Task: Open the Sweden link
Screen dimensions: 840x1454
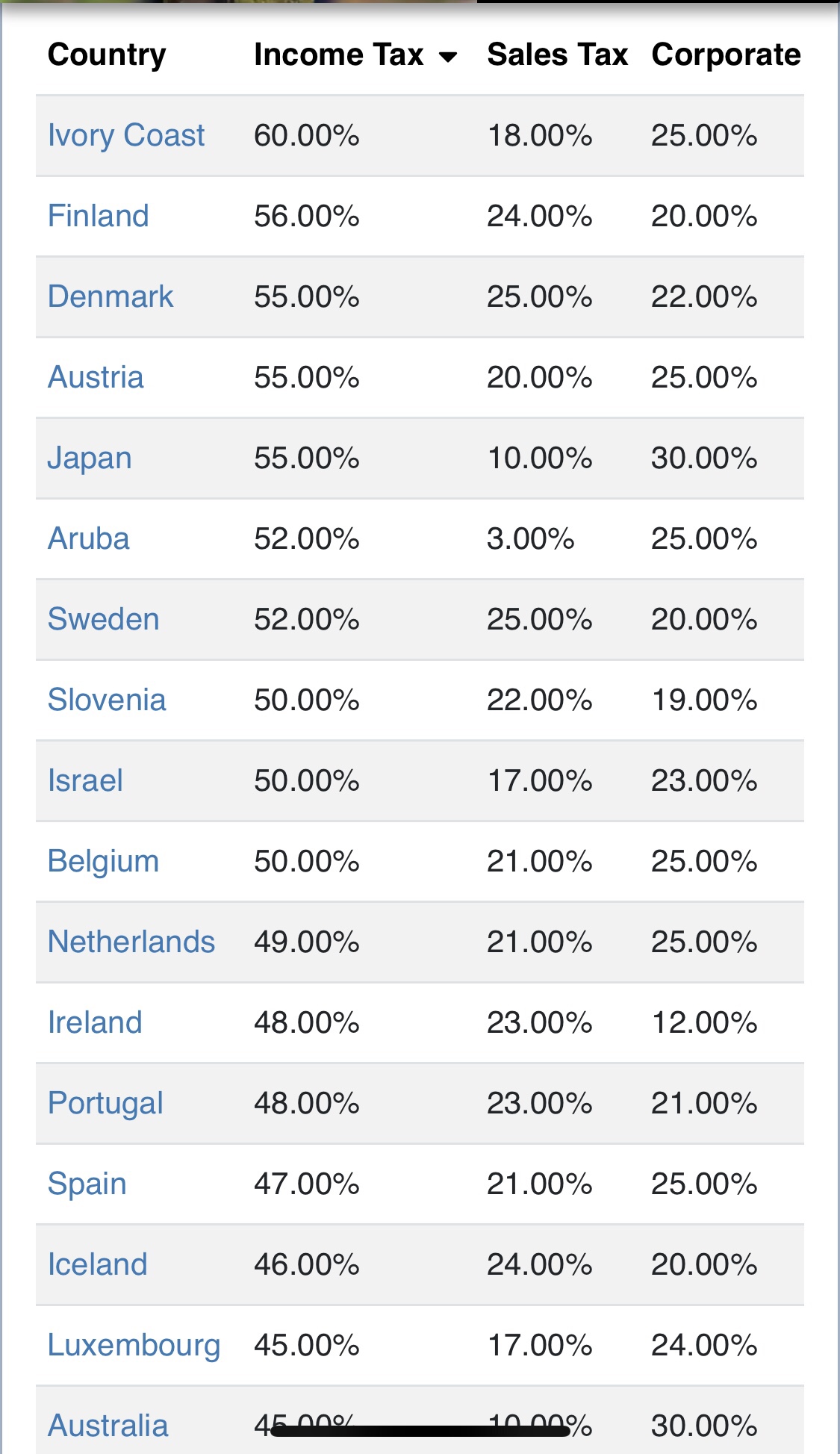Action: [103, 619]
